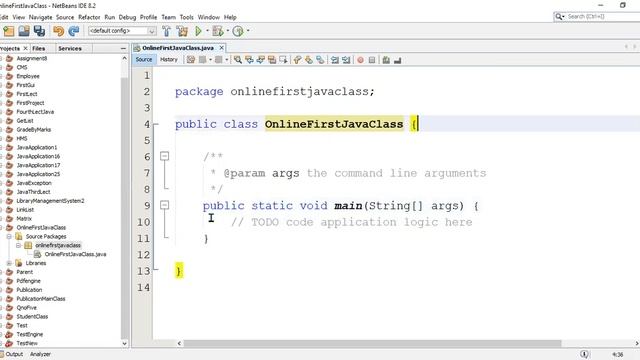Collapse the onlinefirstjavaclass package node
The width and height of the screenshot is (640, 360).
18,245
